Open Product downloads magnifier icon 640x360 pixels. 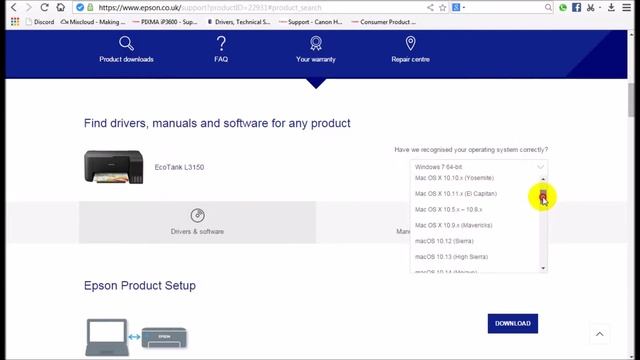(126, 43)
